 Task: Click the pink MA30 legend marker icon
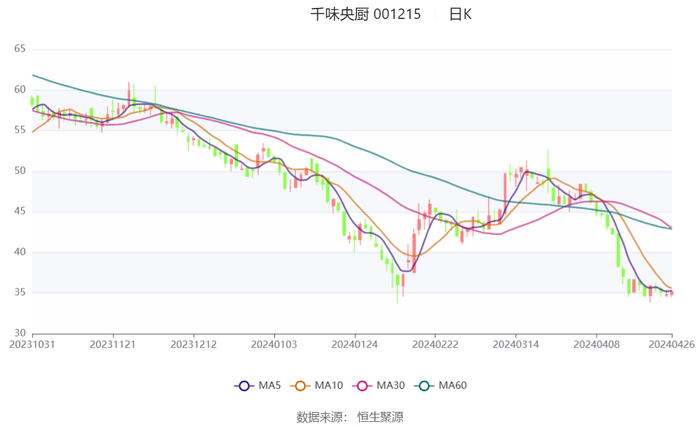coord(362,386)
